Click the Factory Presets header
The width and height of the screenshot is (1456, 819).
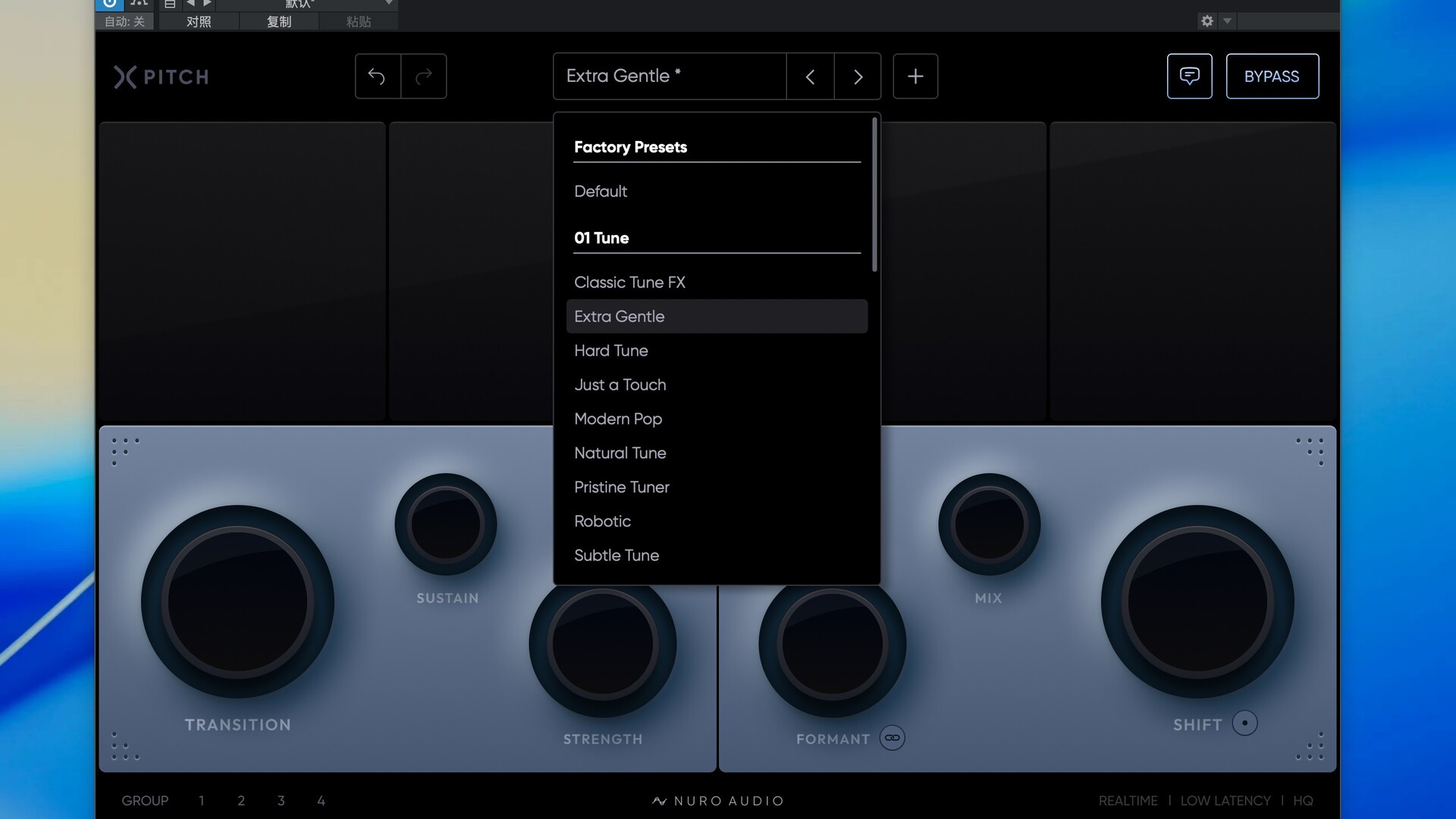tap(630, 147)
